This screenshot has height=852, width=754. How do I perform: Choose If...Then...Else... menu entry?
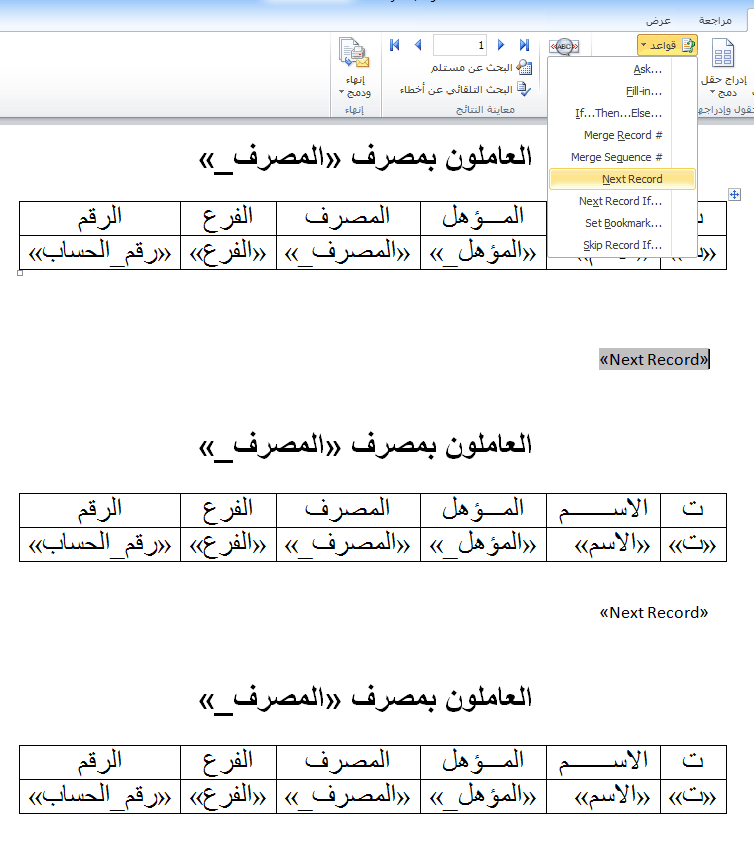[x=618, y=113]
